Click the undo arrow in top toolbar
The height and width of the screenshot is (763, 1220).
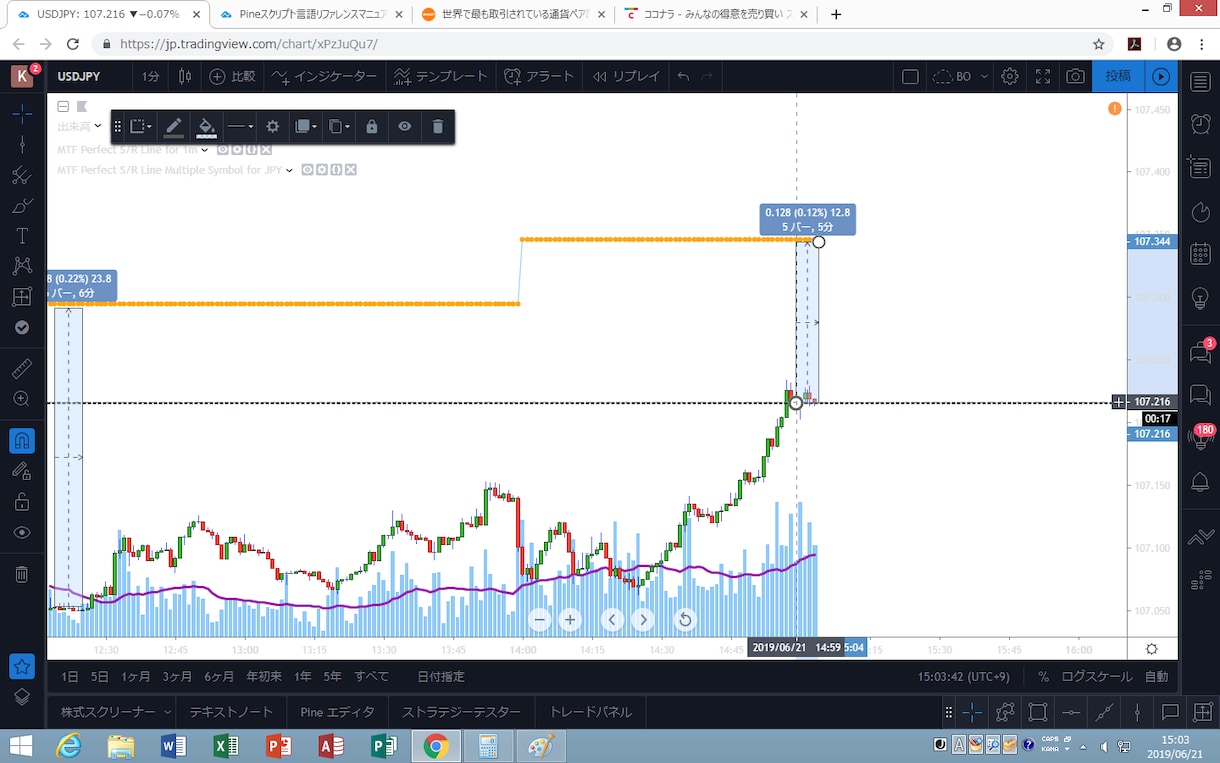click(x=683, y=76)
